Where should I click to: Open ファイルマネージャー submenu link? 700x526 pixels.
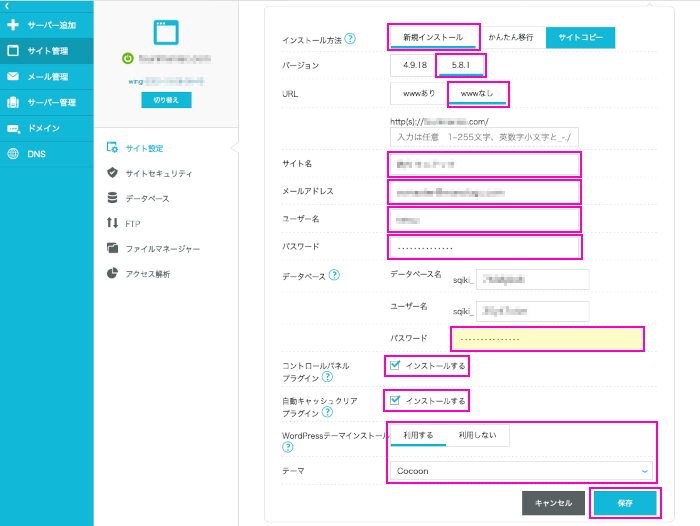point(162,249)
